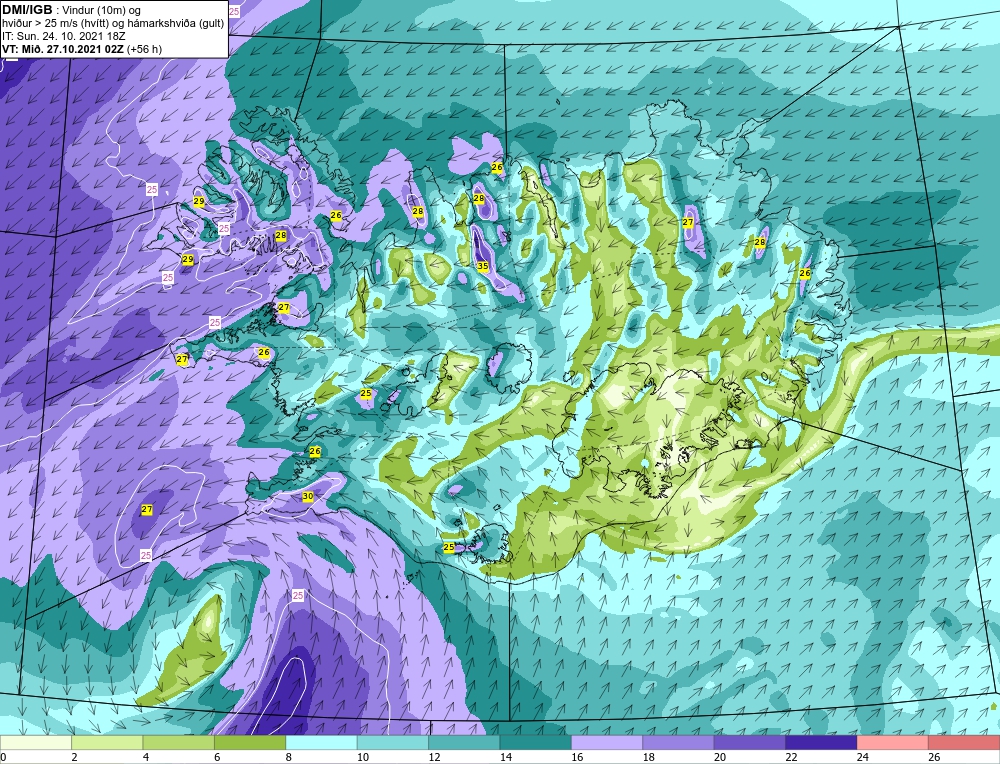Click the olive green 6–8 legend swatch
1000x764 pixels.
tap(250, 743)
